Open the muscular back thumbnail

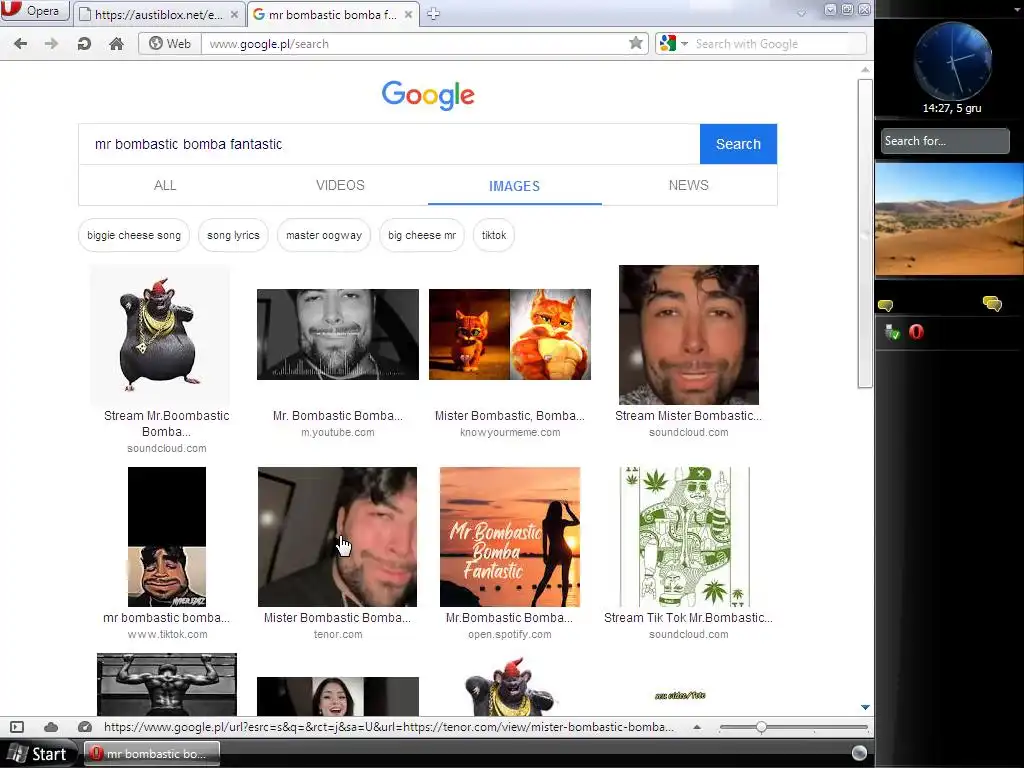pyautogui.click(x=167, y=684)
